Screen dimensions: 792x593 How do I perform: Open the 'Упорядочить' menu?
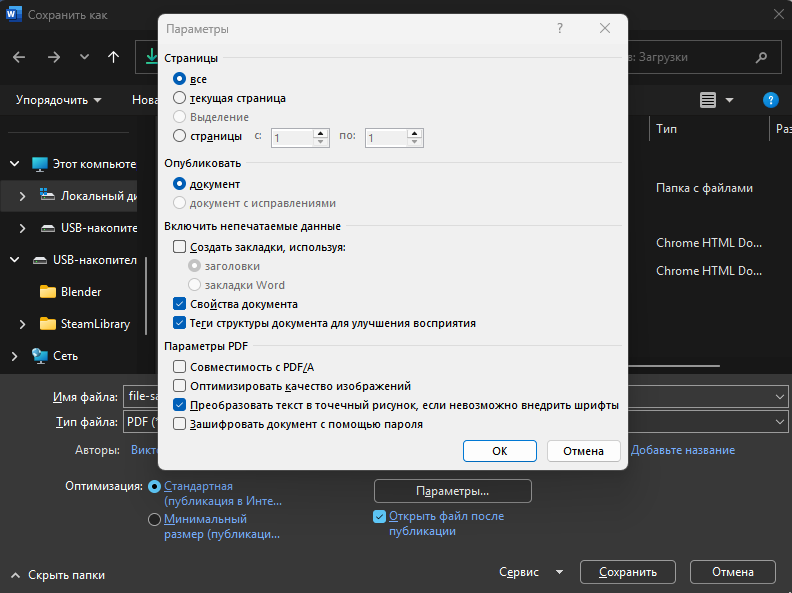[58, 100]
